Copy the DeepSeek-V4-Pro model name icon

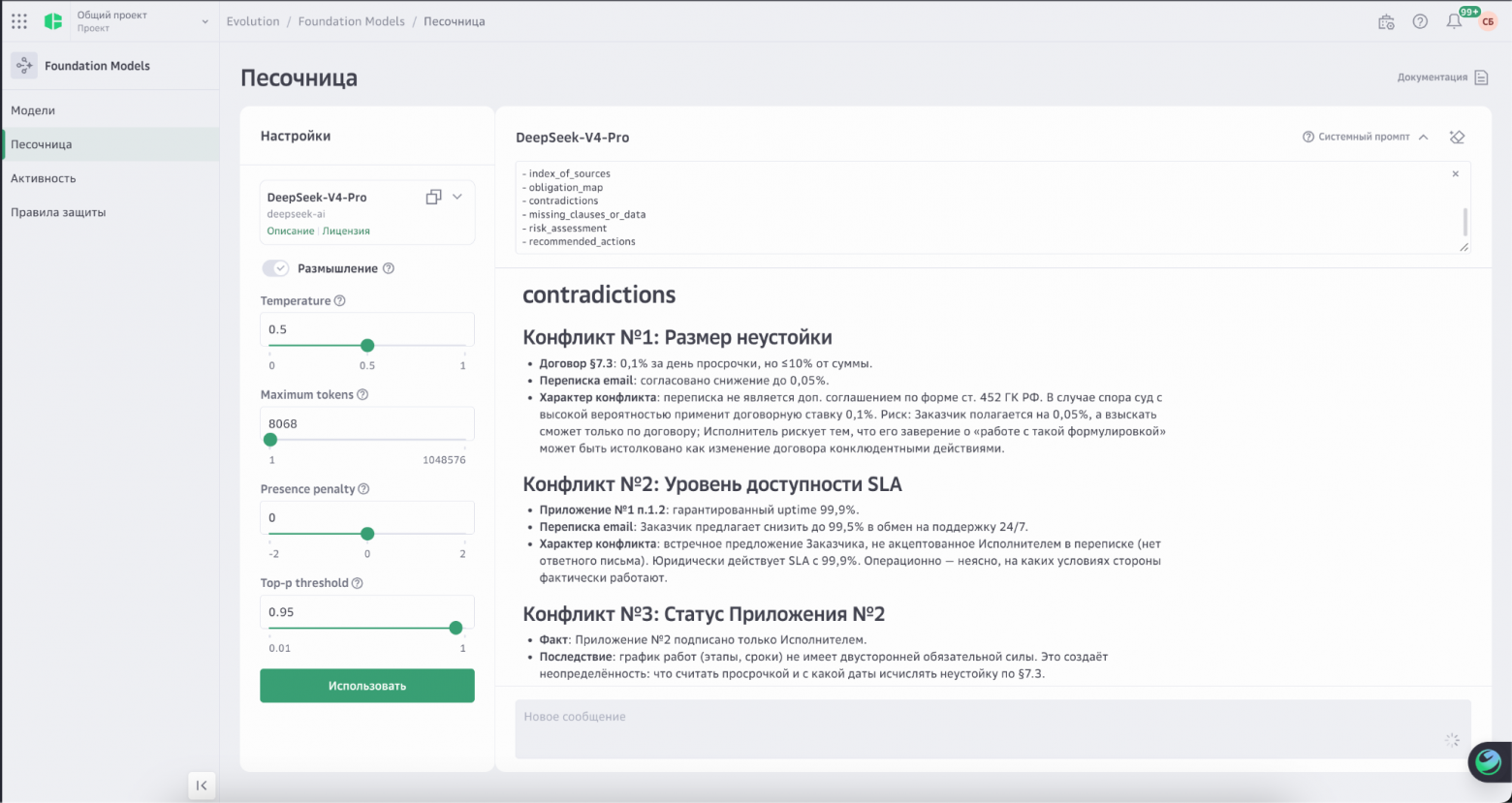coord(433,197)
